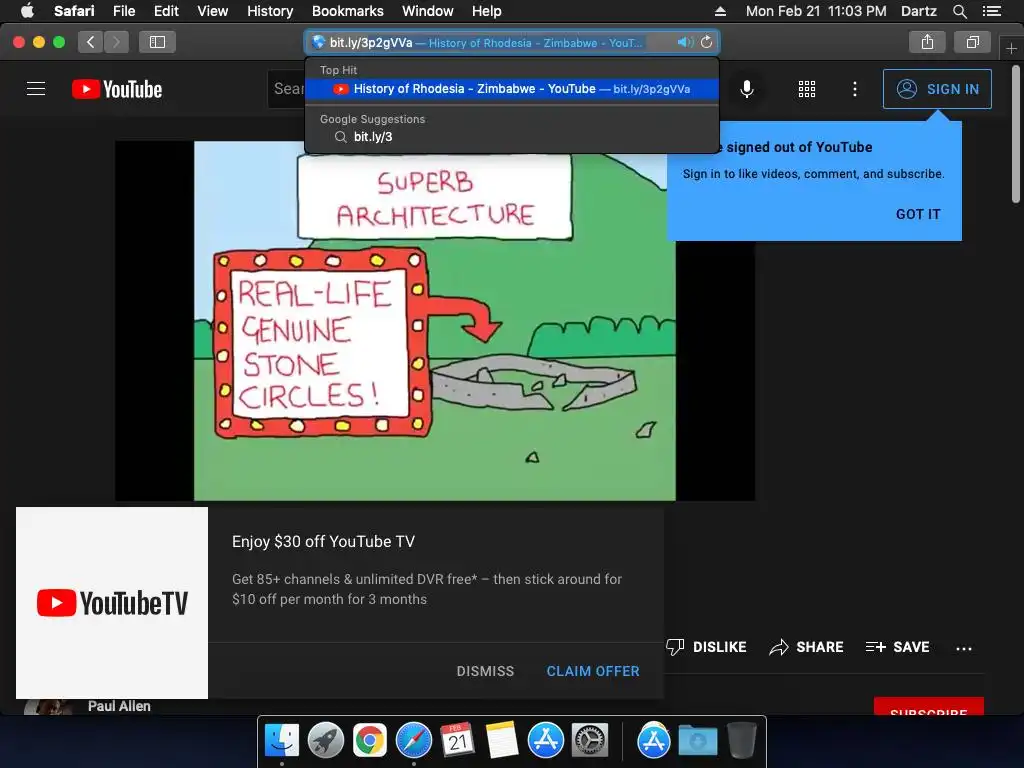Click CLAIM OFFER for YouTube TV

point(593,671)
